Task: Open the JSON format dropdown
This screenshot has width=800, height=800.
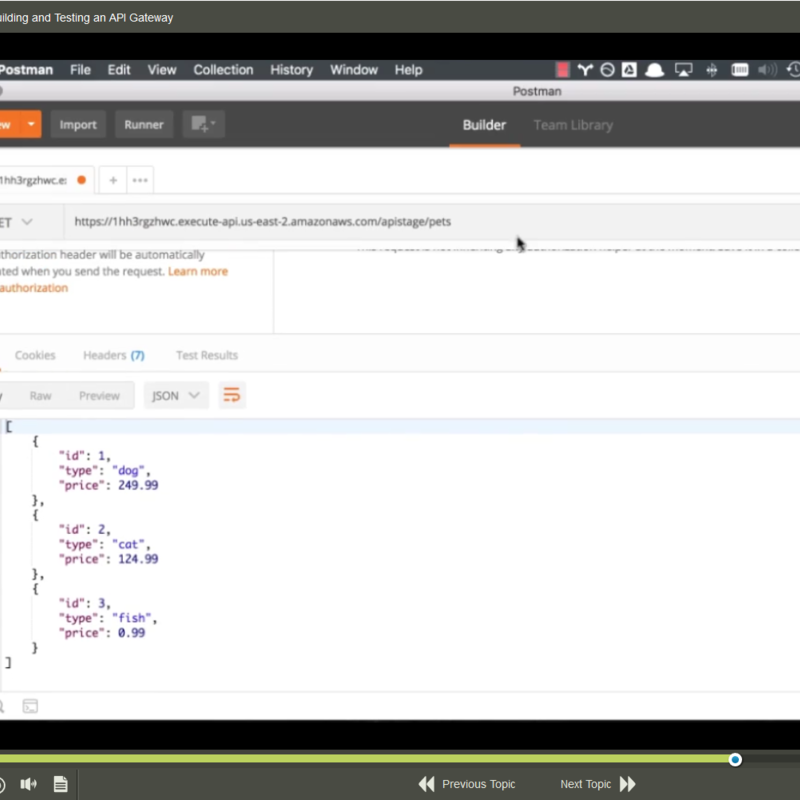Action: pyautogui.click(x=176, y=395)
